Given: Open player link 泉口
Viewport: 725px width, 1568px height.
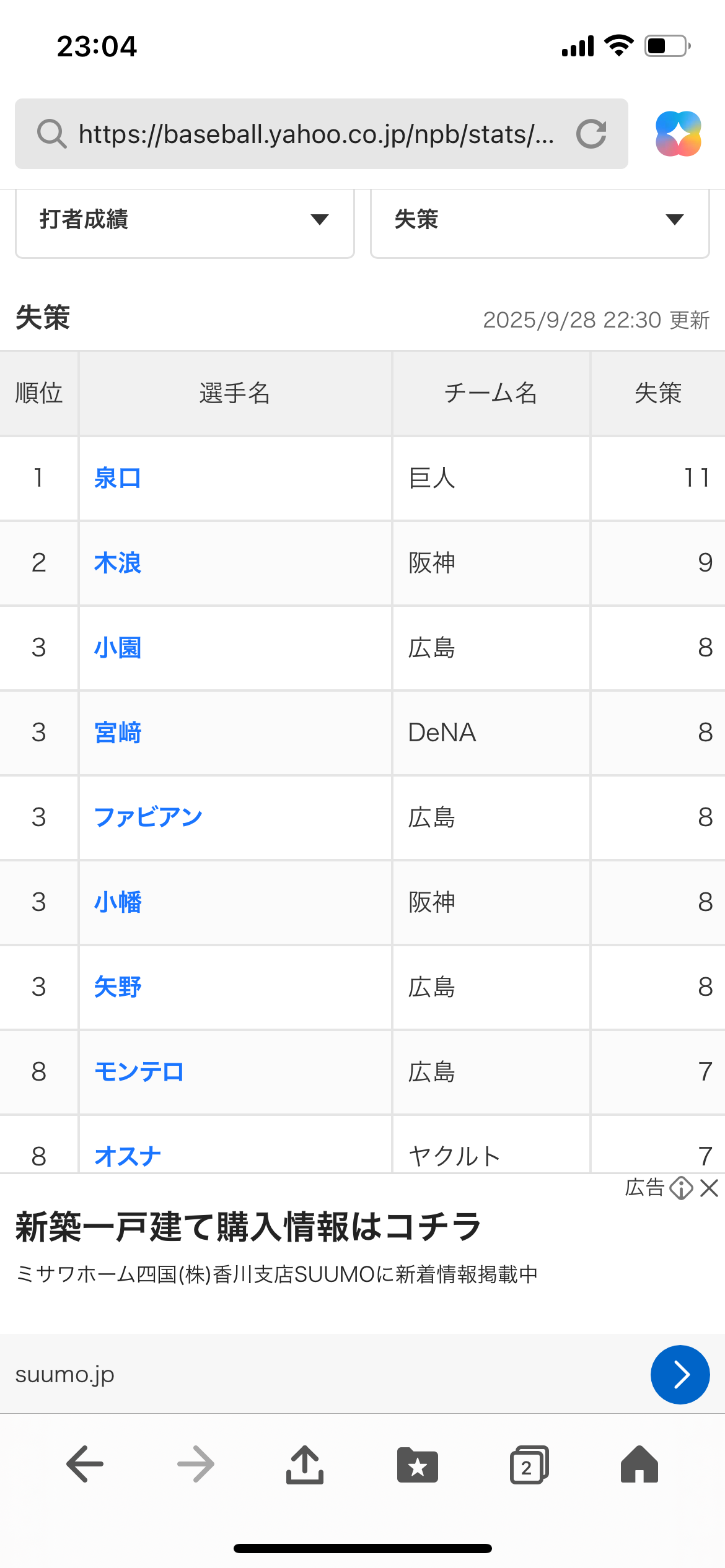Looking at the screenshot, I should [x=118, y=478].
